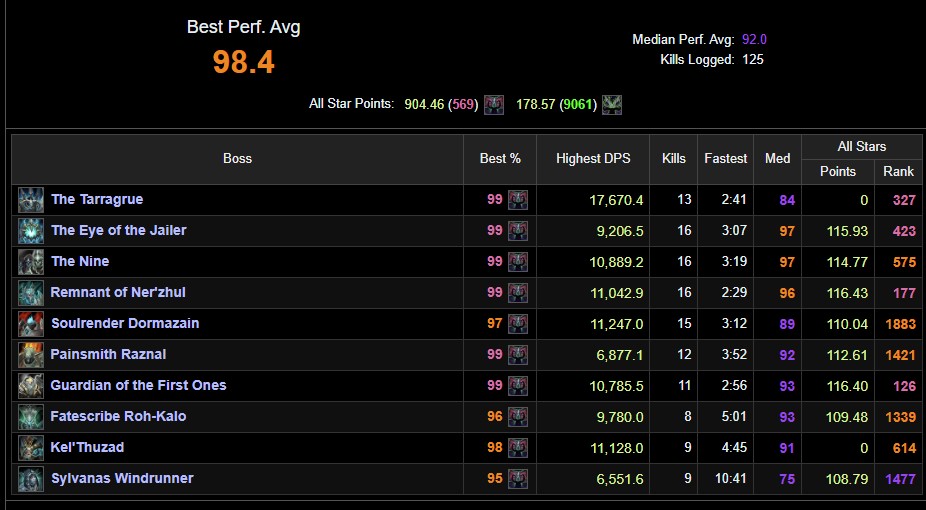Click Fatescribe Roh-Kalo DPS 9,780.0
This screenshot has width=926, height=510.
(619, 417)
